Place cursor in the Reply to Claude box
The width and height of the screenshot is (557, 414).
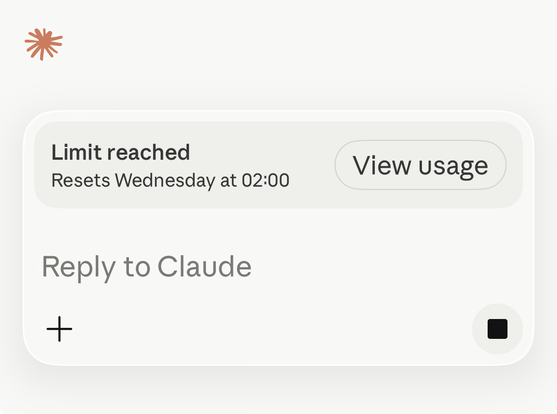point(278,267)
